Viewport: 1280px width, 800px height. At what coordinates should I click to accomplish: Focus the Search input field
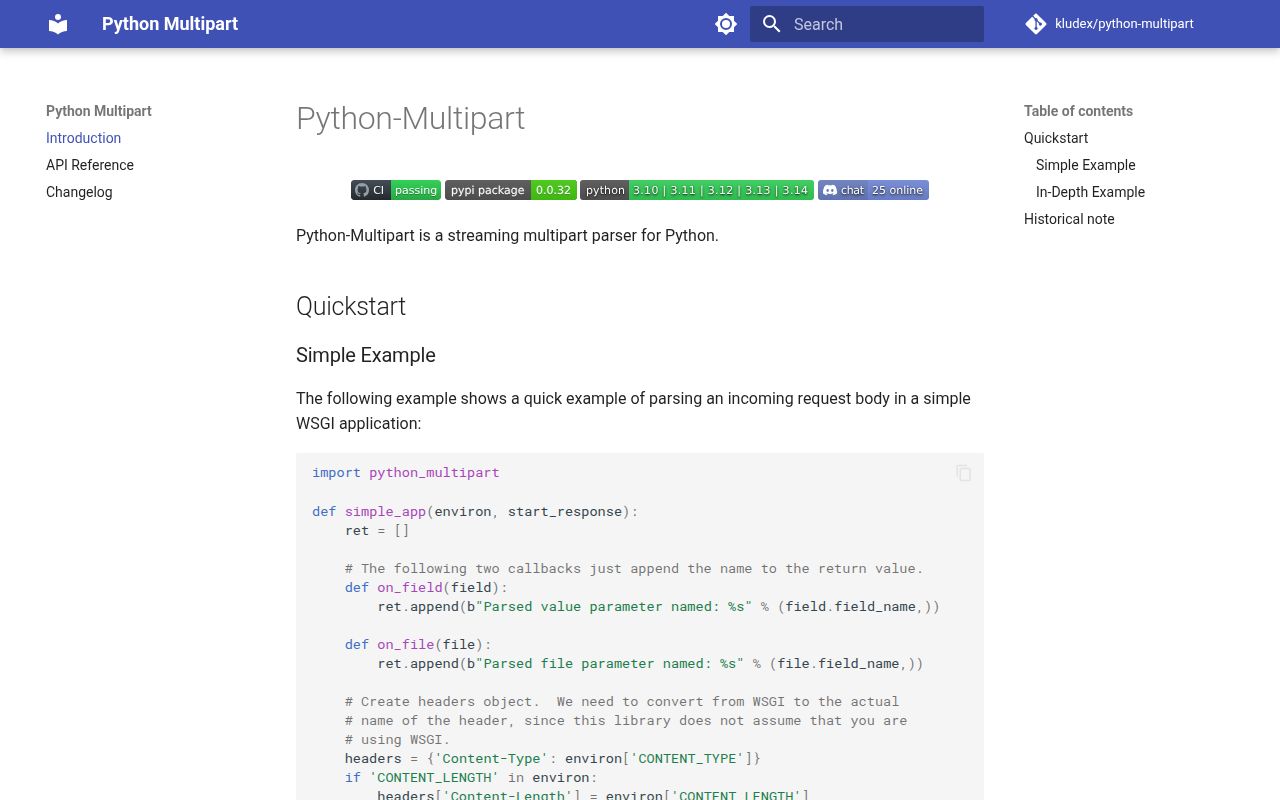click(x=867, y=24)
